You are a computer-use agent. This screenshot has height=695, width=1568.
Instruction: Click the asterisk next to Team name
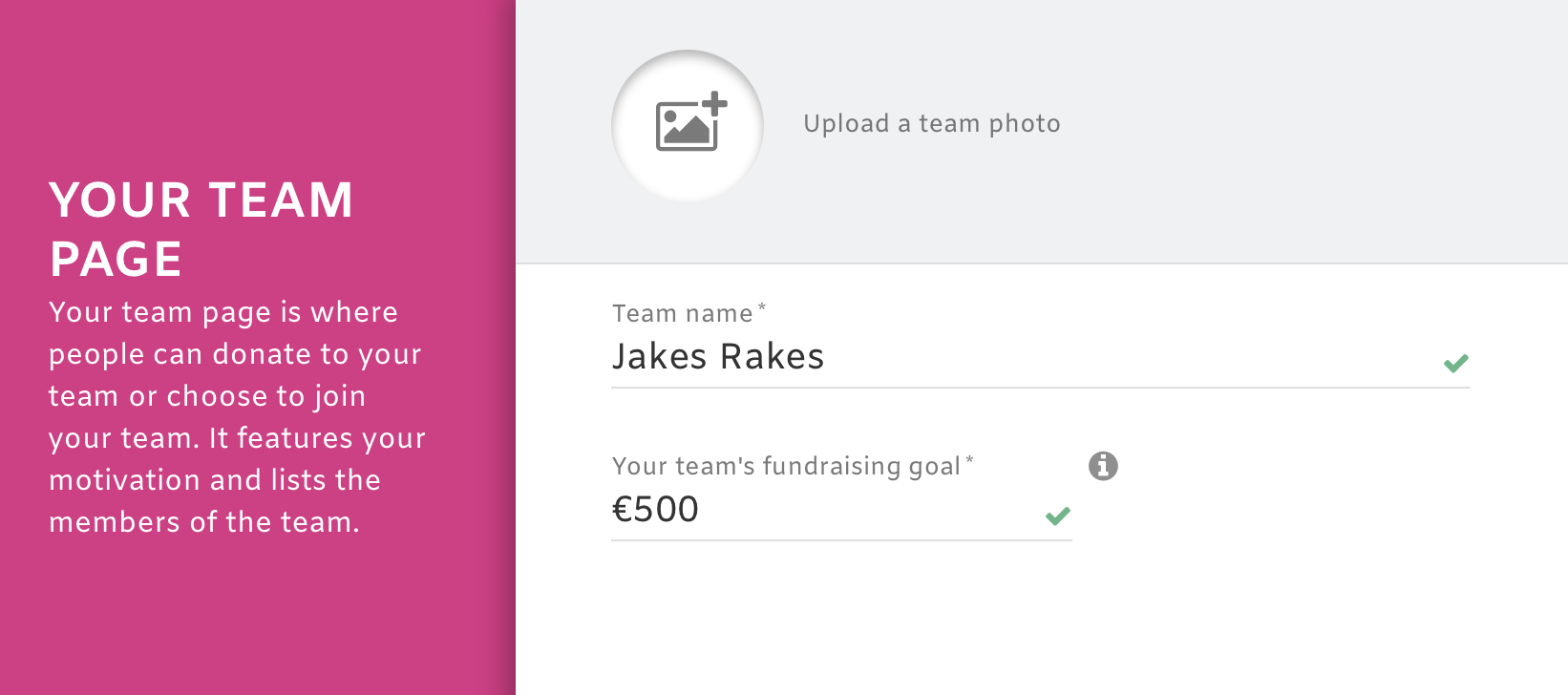coord(762,306)
